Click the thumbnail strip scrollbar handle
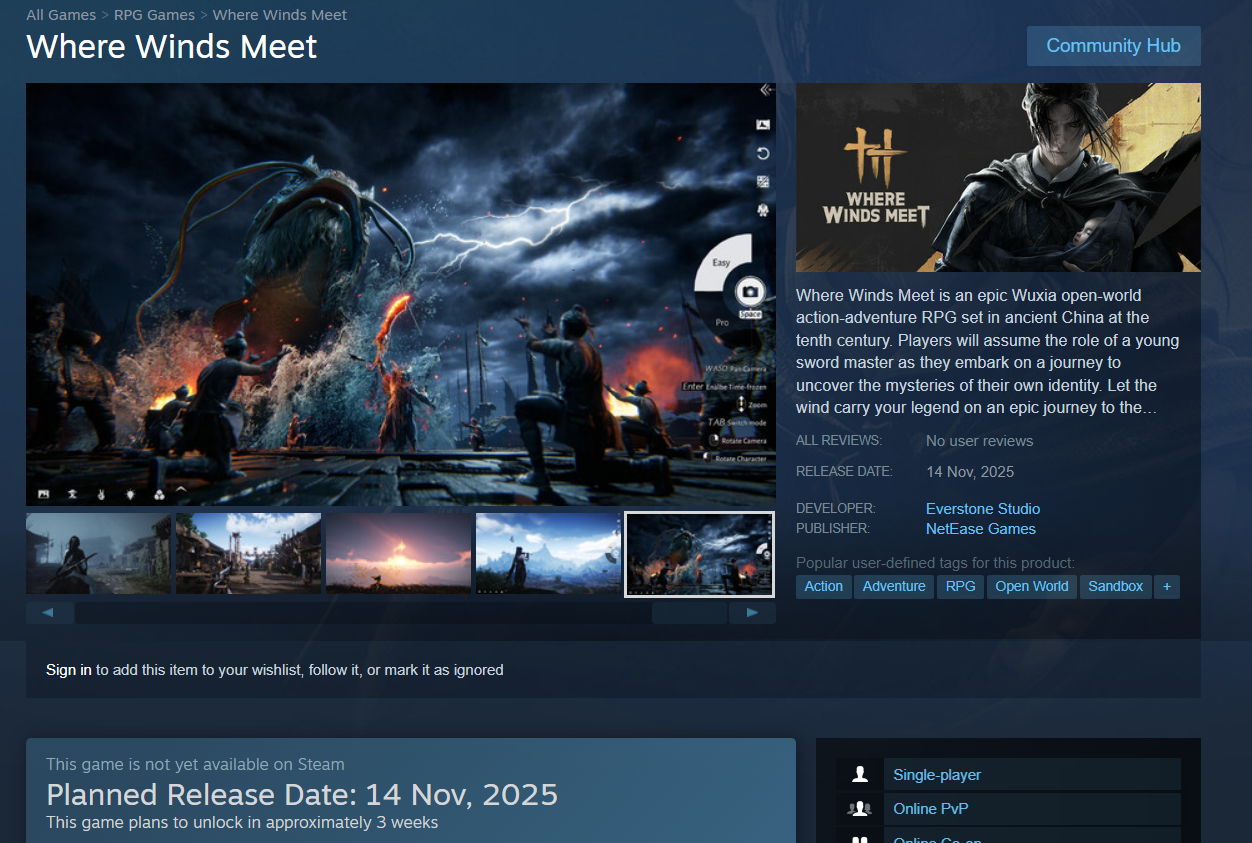Screen dimensions: 1252x843 pyautogui.click(x=689, y=613)
